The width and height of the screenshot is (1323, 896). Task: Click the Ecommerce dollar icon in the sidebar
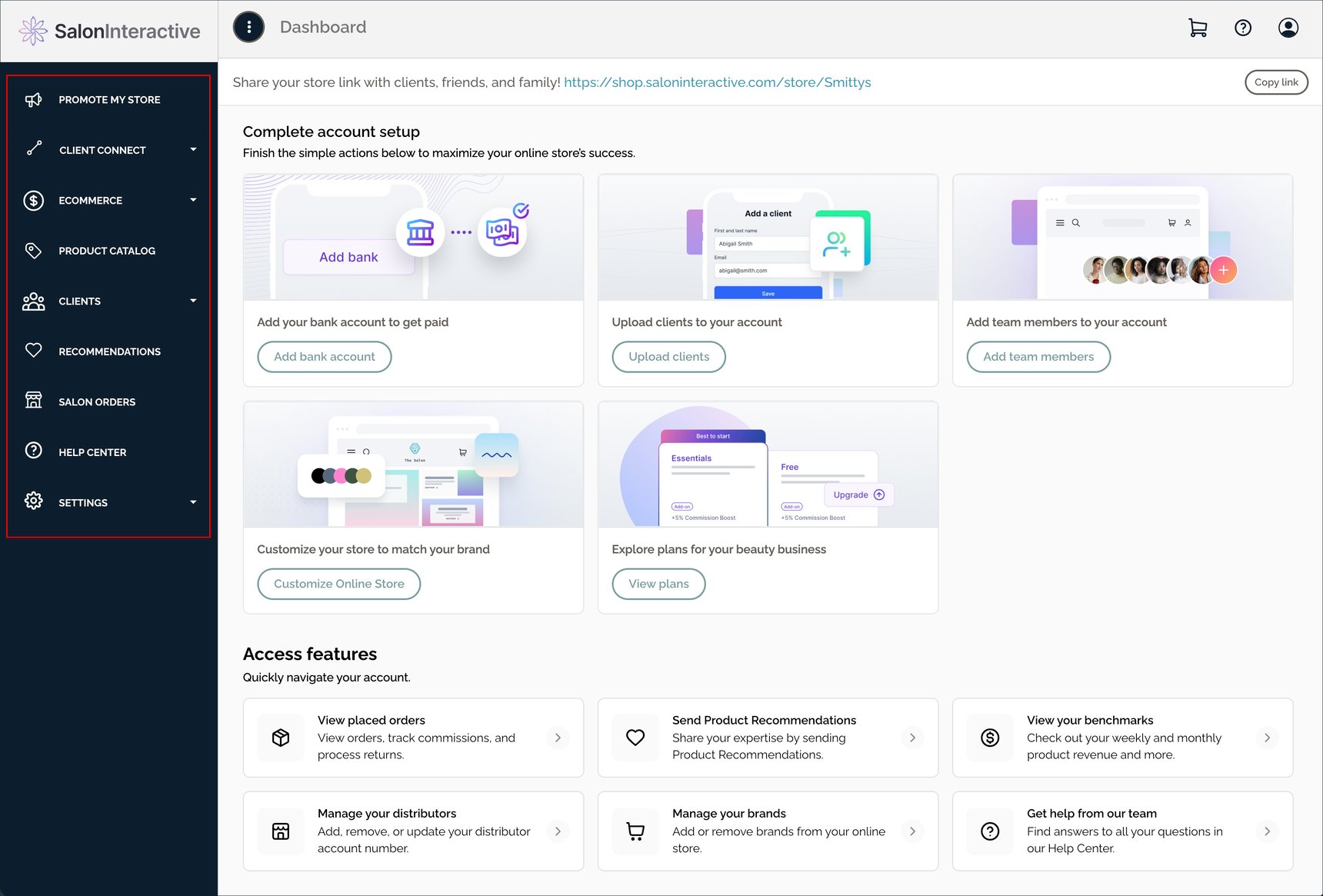[x=33, y=200]
